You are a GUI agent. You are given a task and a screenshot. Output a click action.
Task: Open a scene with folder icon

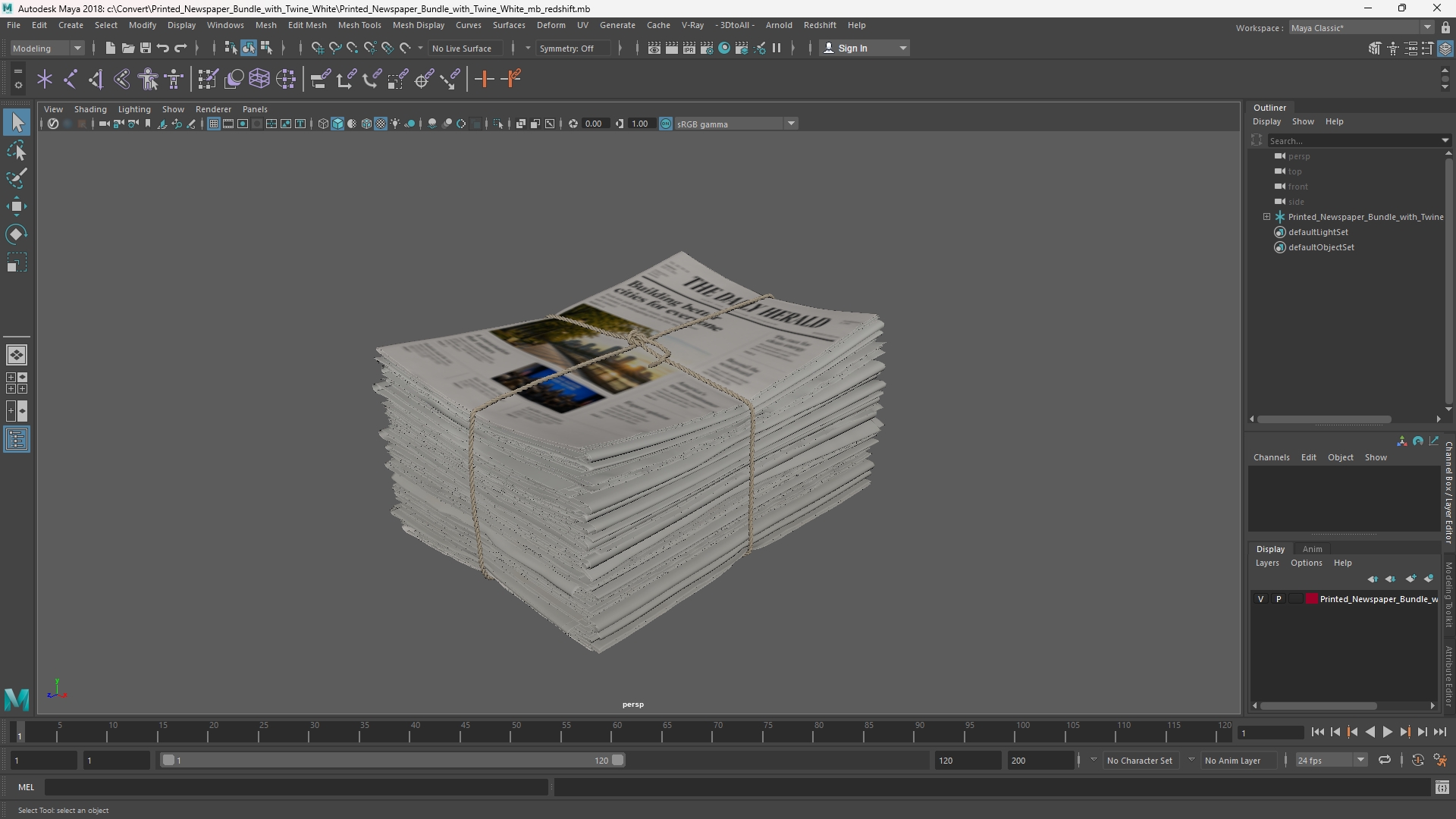coord(128,48)
